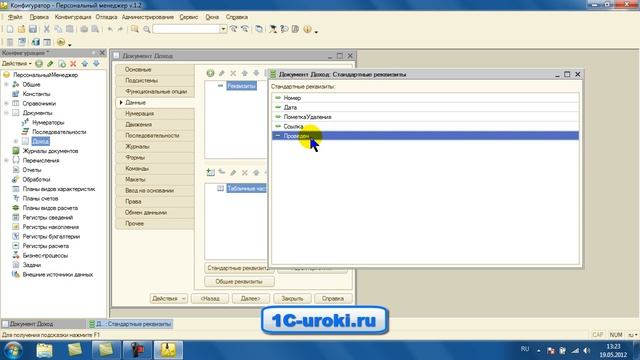Click the Закрыть button
The height and width of the screenshot is (360, 640).
pos(292,299)
